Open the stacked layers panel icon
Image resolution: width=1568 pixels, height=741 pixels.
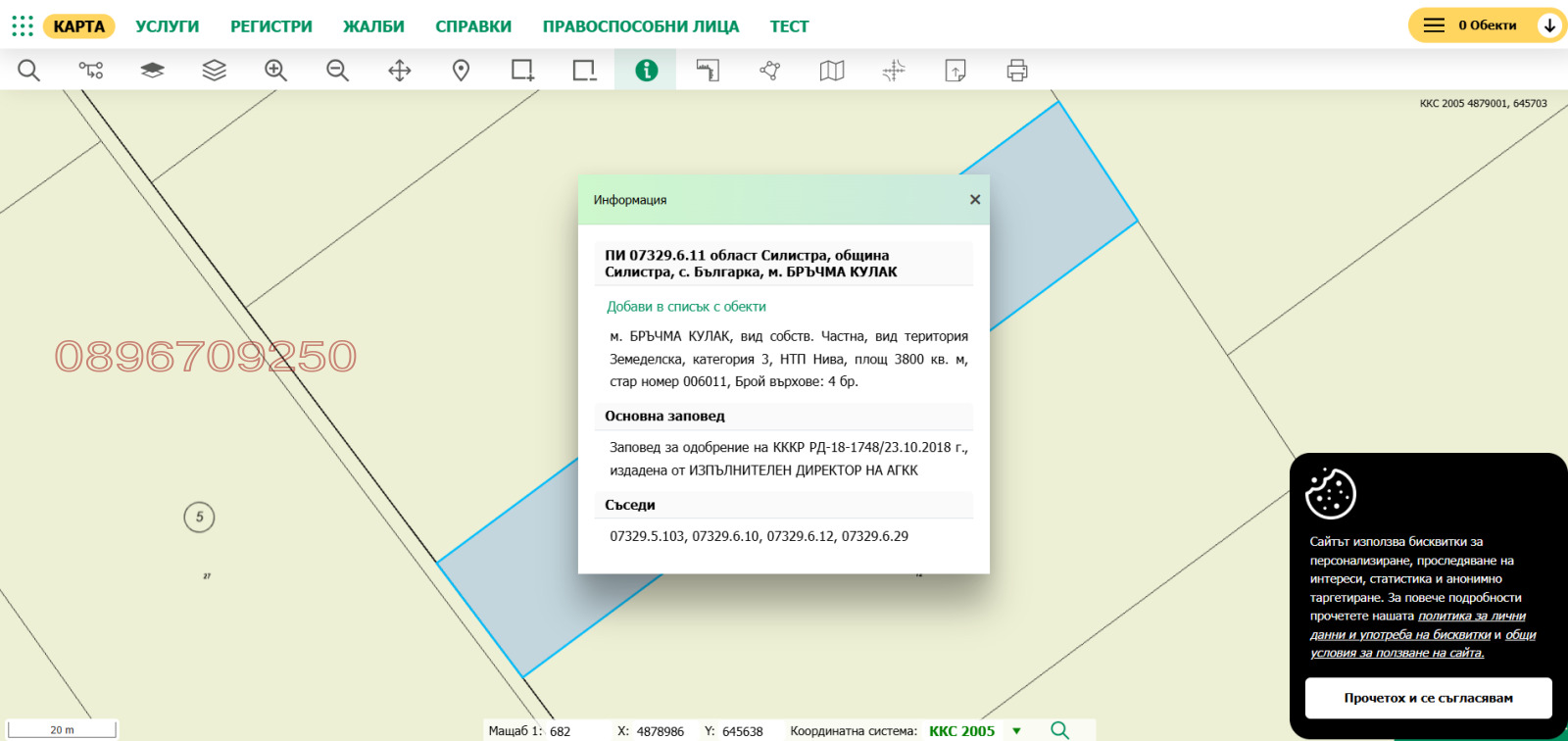tap(214, 71)
